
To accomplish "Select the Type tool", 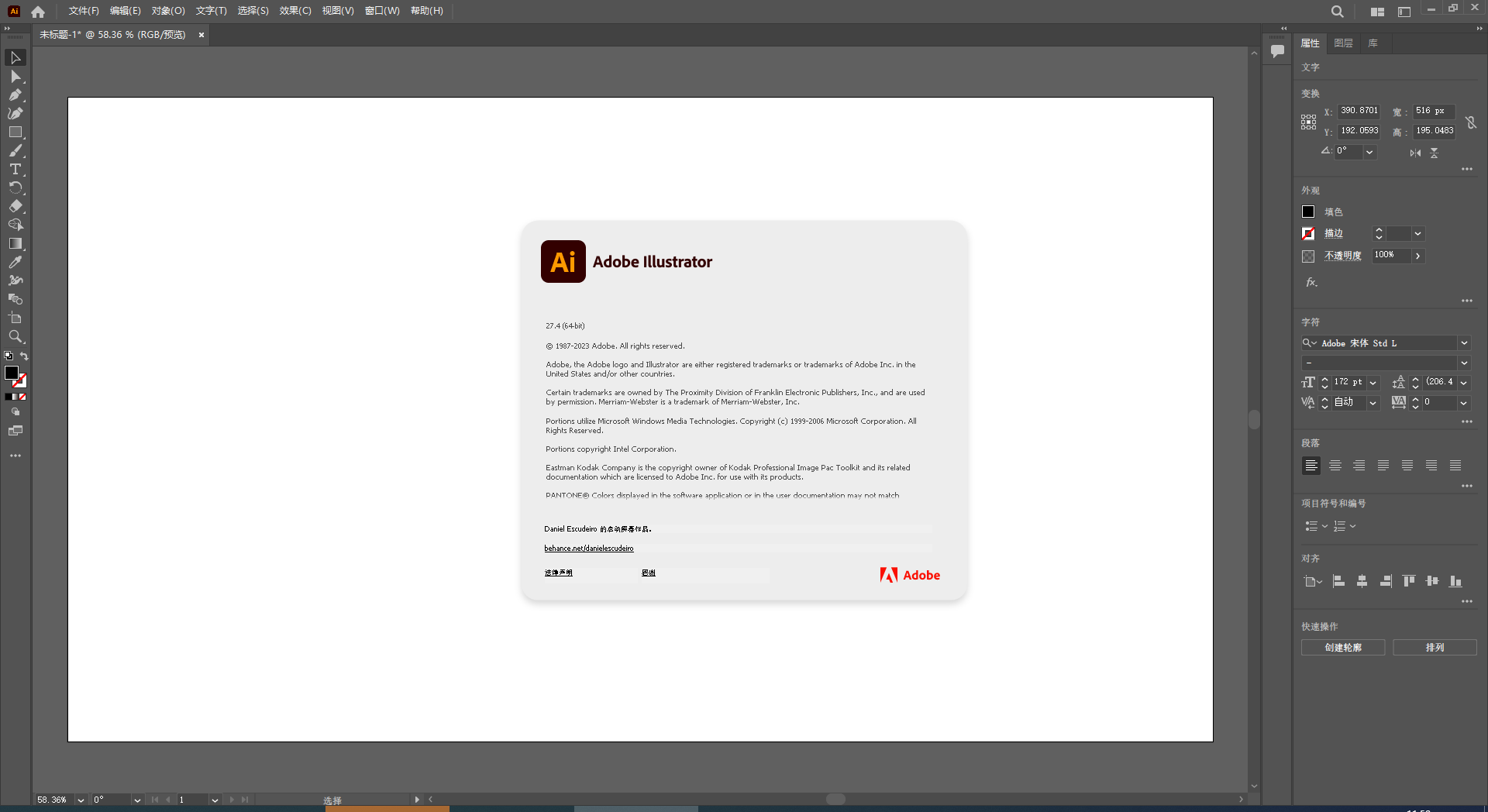I will pyautogui.click(x=15, y=170).
